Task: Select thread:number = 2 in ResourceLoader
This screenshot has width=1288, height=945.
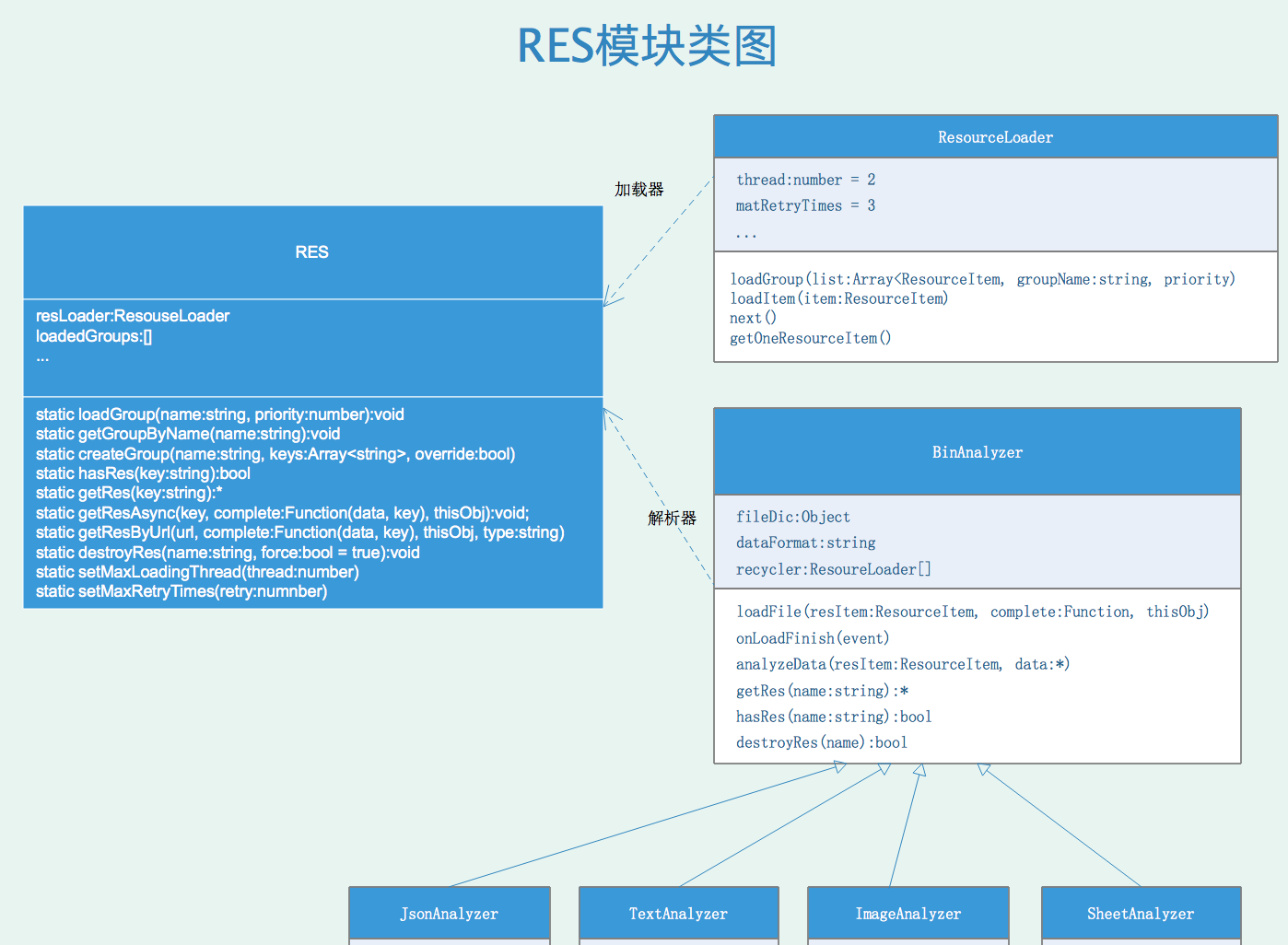Action: pyautogui.click(x=805, y=180)
